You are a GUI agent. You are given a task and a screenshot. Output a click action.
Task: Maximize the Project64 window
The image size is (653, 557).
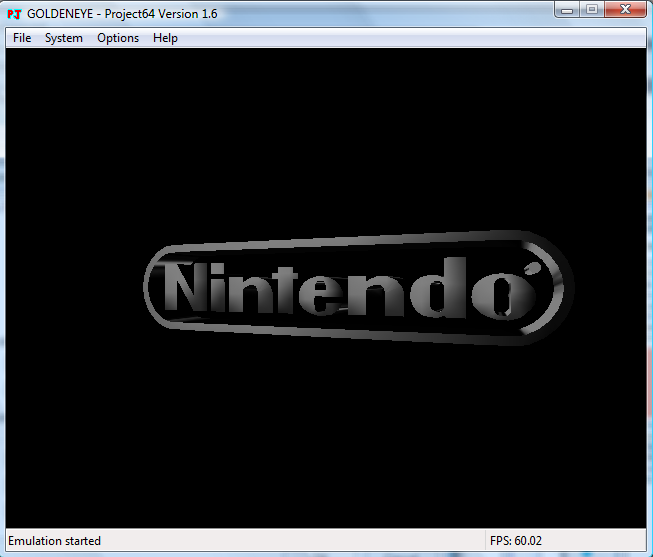592,9
